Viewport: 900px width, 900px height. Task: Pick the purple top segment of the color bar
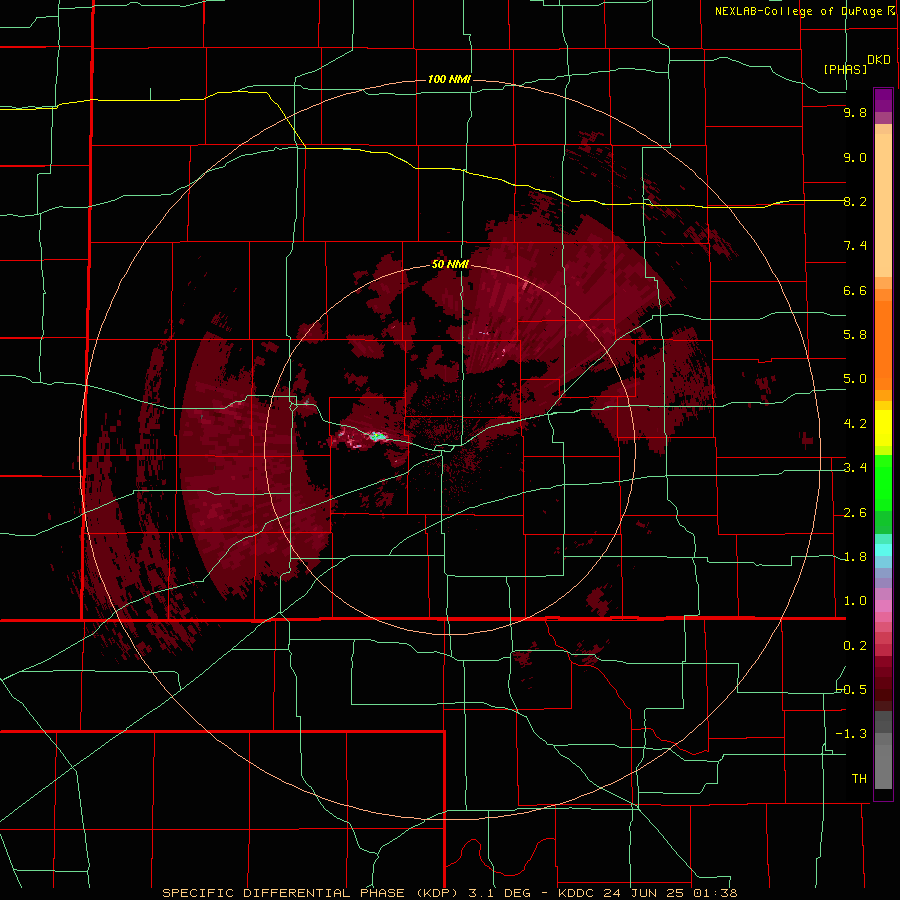tap(883, 100)
